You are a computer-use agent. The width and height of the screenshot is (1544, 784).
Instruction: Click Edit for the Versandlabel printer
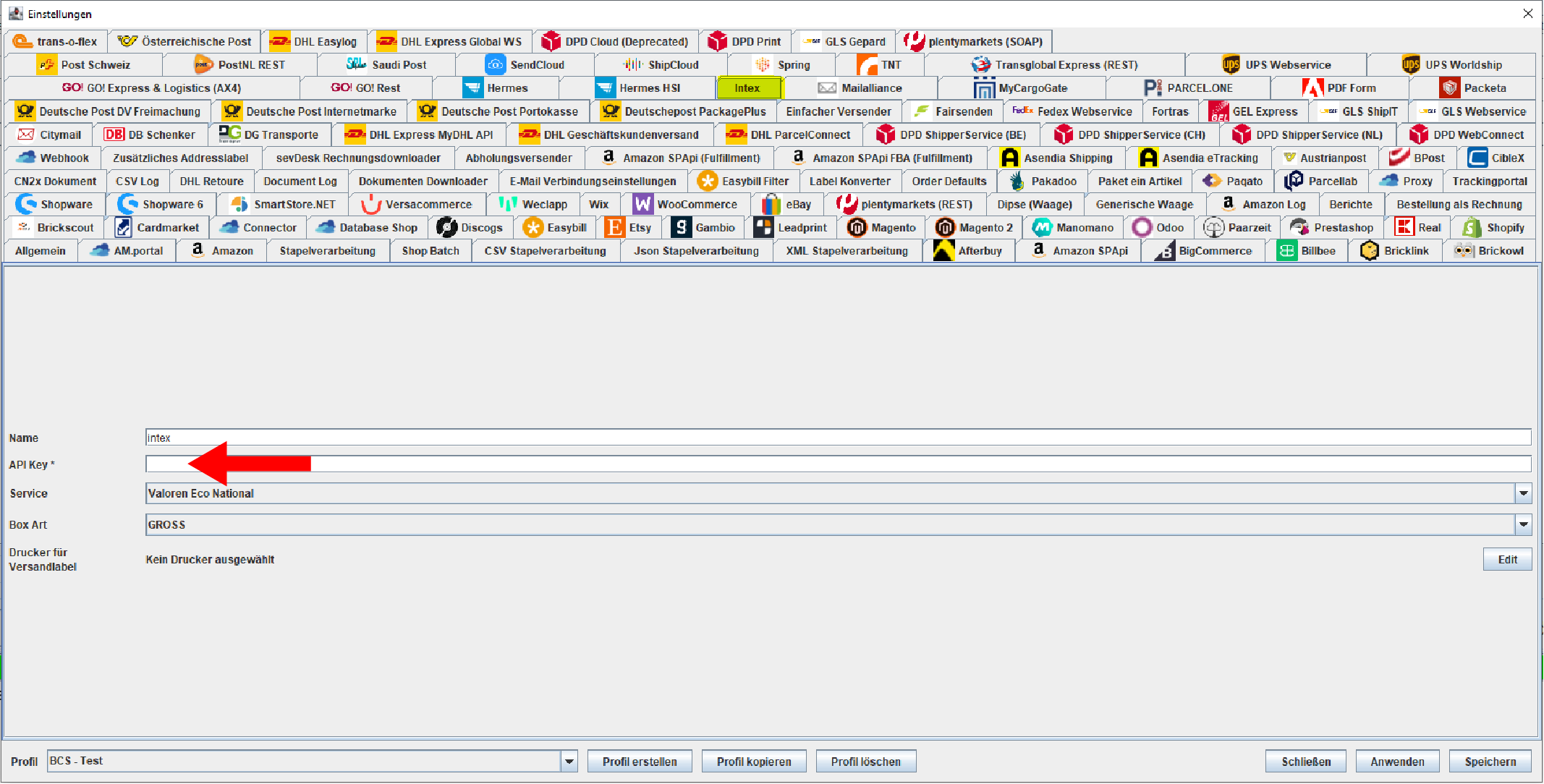tap(1507, 559)
